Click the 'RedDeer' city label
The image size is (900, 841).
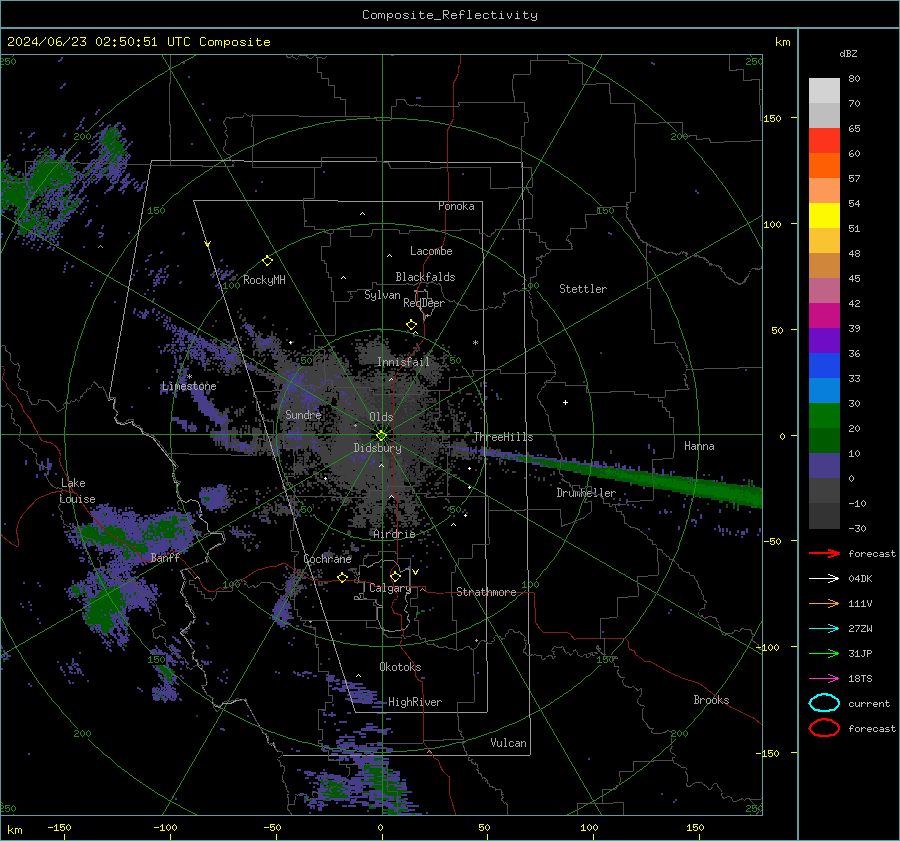click(424, 303)
